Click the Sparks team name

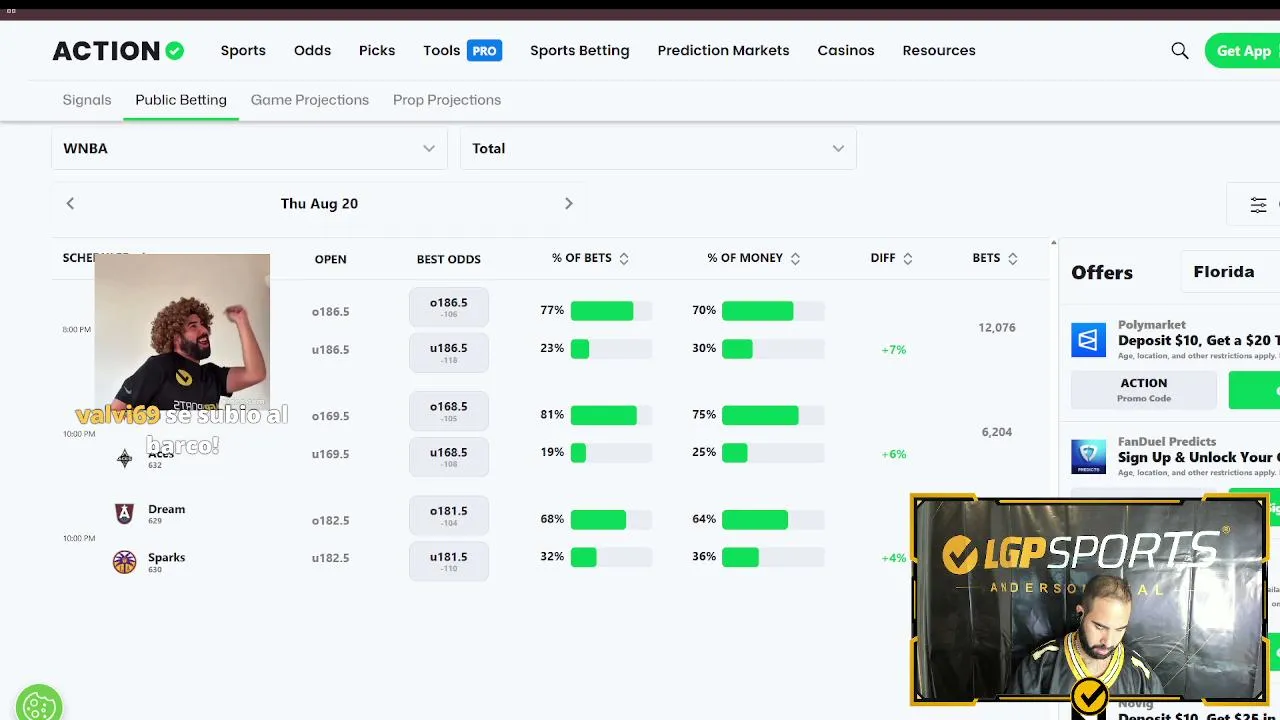pos(166,557)
